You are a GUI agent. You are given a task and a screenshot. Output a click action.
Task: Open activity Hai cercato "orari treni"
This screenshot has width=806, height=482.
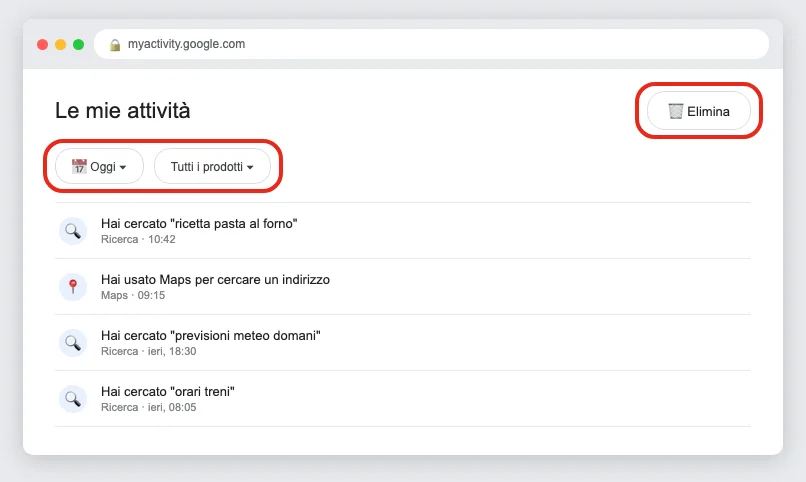(x=403, y=399)
